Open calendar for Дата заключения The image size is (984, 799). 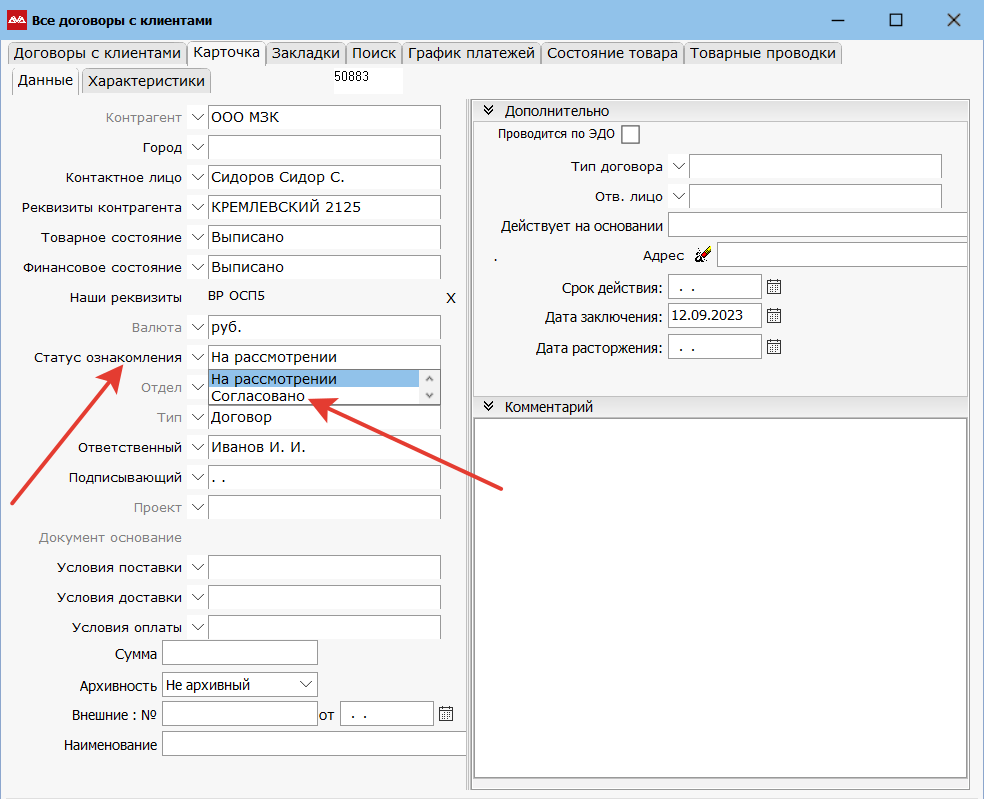[x=773, y=316]
